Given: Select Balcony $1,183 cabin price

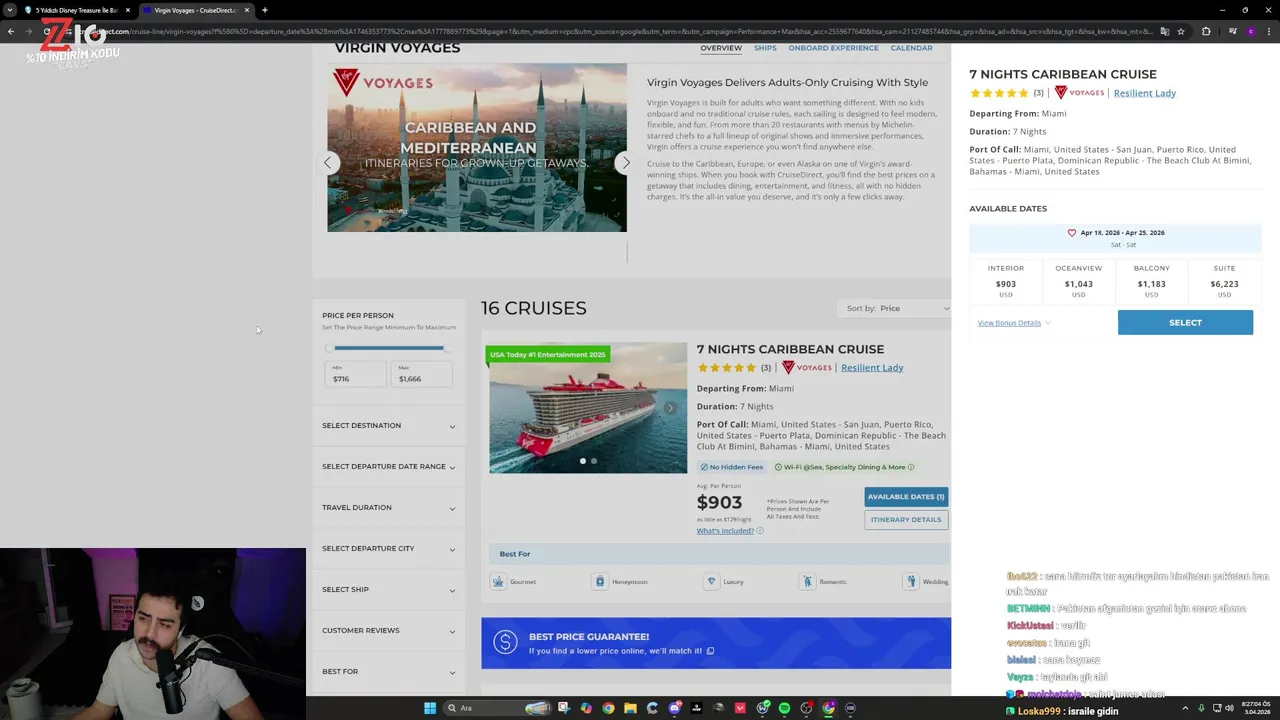Looking at the screenshot, I should click(1151, 282).
